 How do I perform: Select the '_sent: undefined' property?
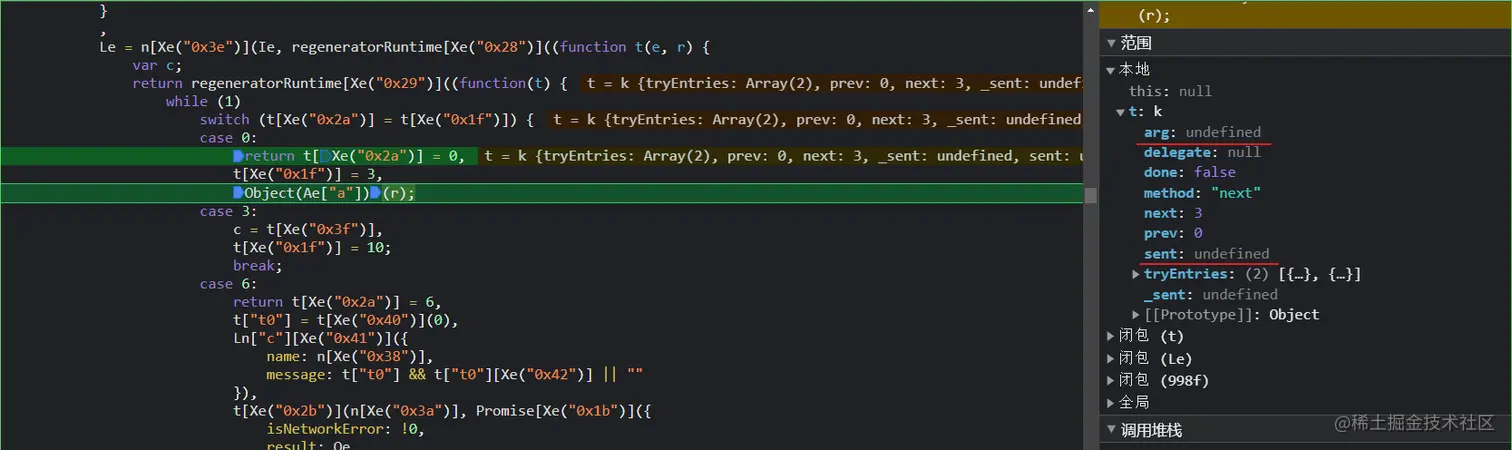tap(1210, 295)
